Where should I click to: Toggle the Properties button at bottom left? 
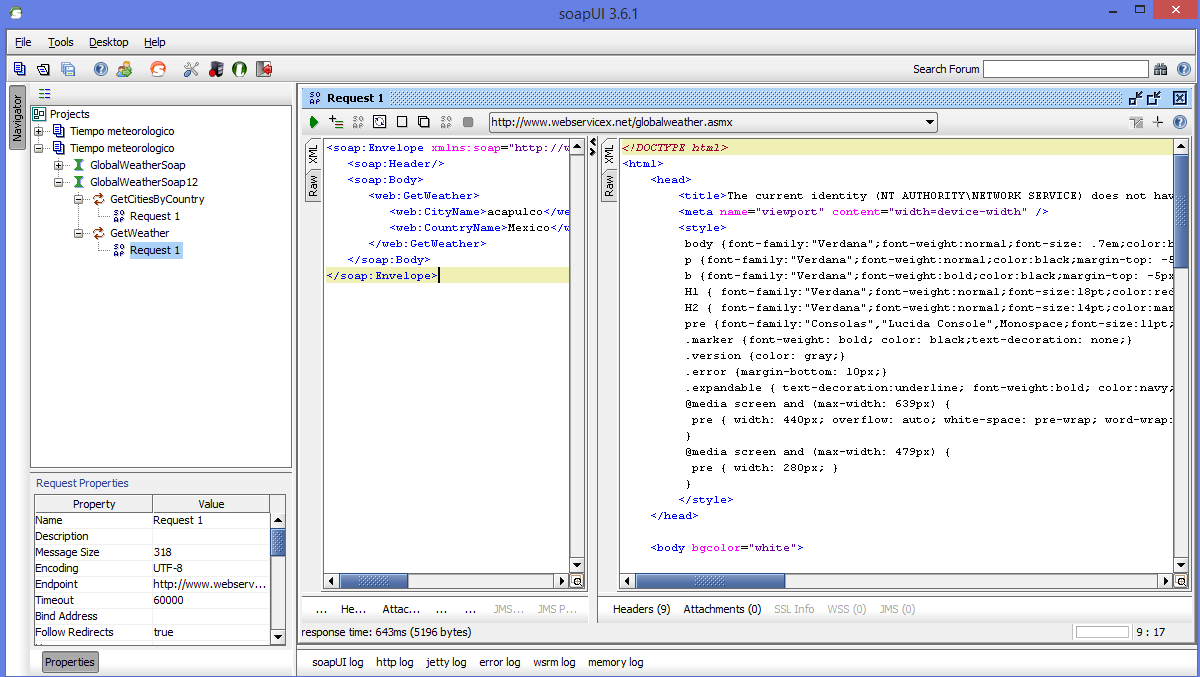tap(69, 662)
